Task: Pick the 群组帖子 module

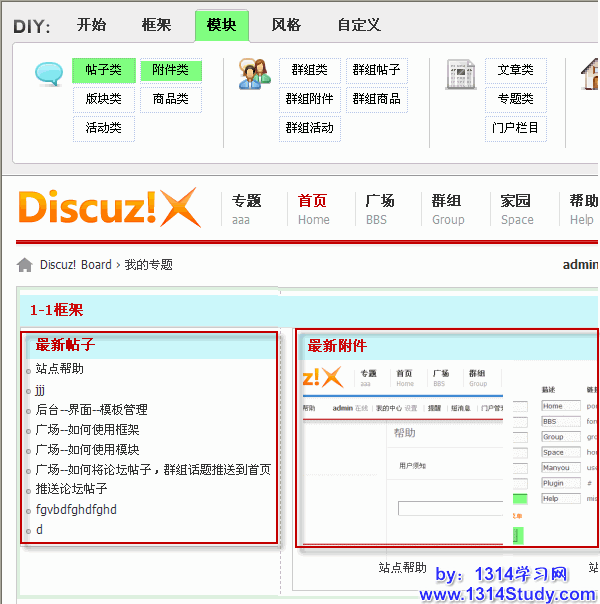Action: (x=377, y=70)
